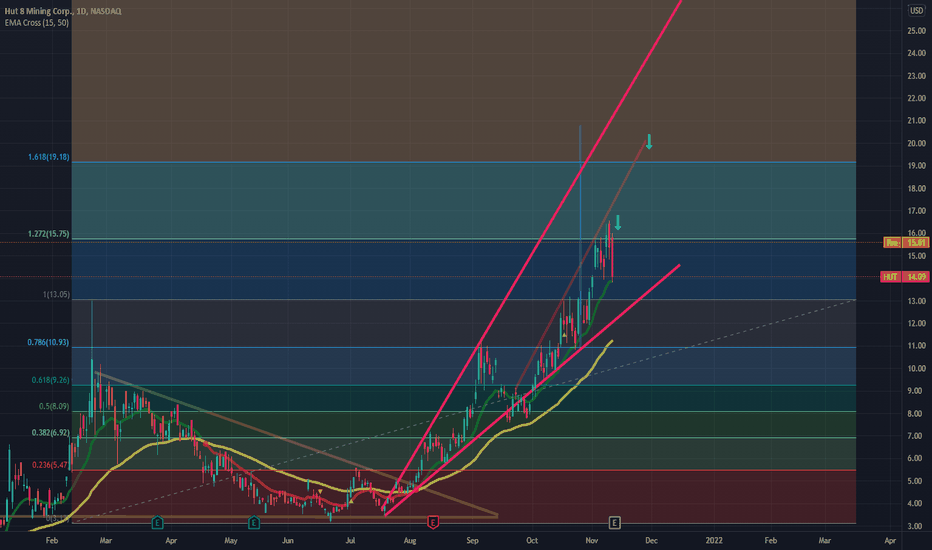Image resolution: width=932 pixels, height=550 pixels.
Task: Select the 0.618(9.26) Fibonacci level label
Action: tap(51, 380)
